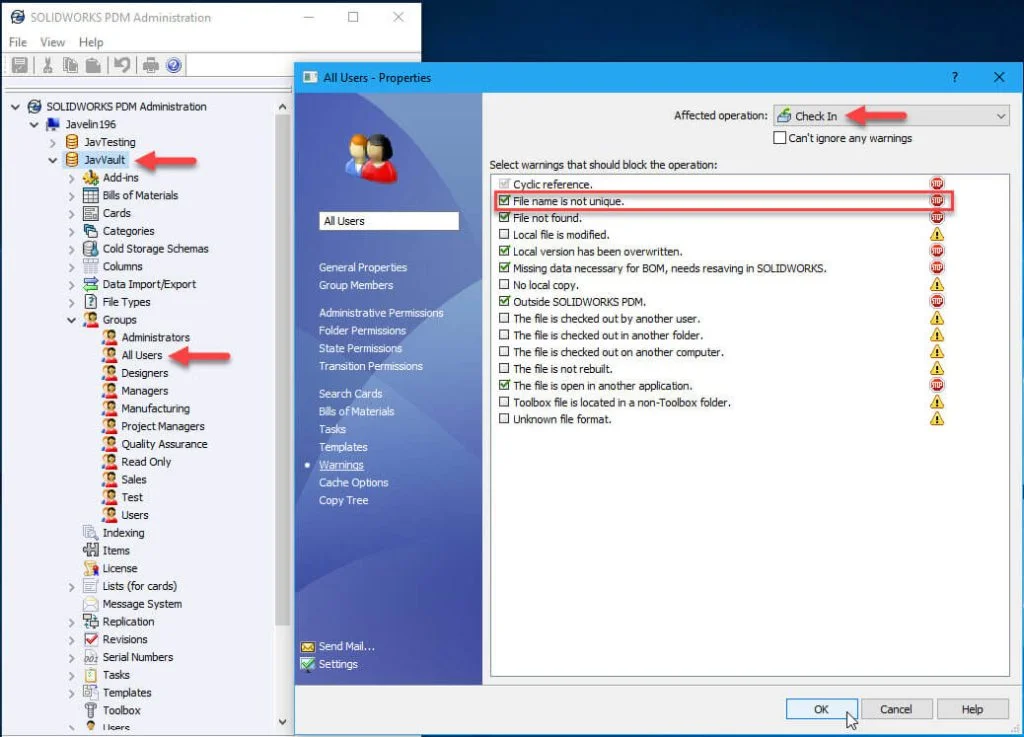Click OK to save warning settings
This screenshot has height=737, width=1024.
(x=821, y=709)
